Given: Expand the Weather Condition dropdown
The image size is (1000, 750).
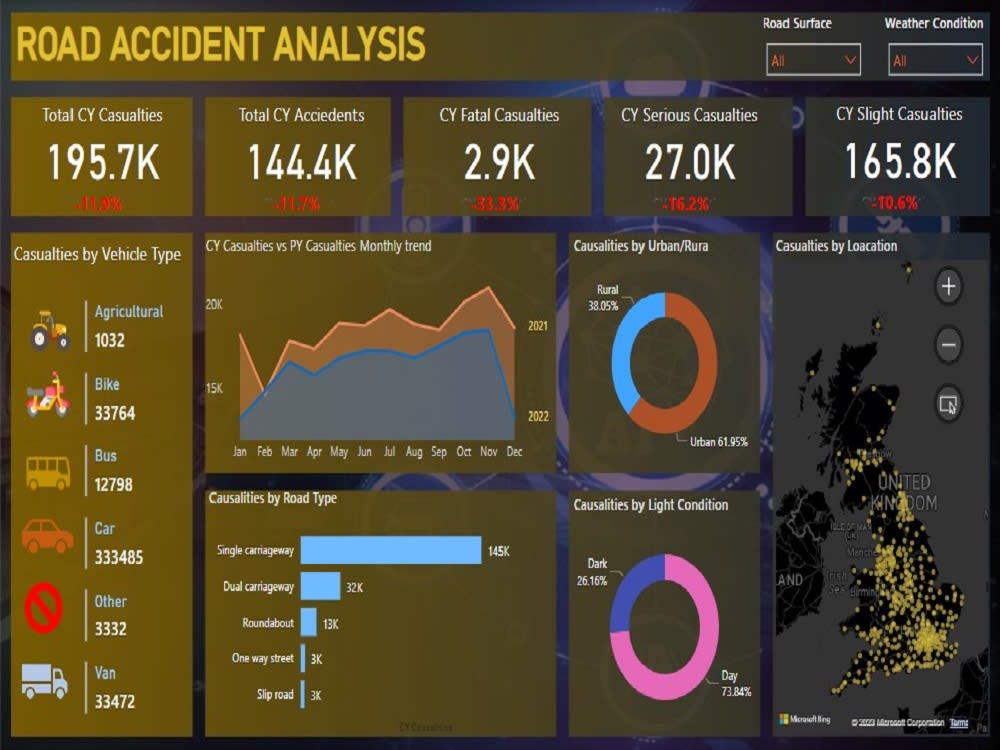Looking at the screenshot, I should 934,59.
